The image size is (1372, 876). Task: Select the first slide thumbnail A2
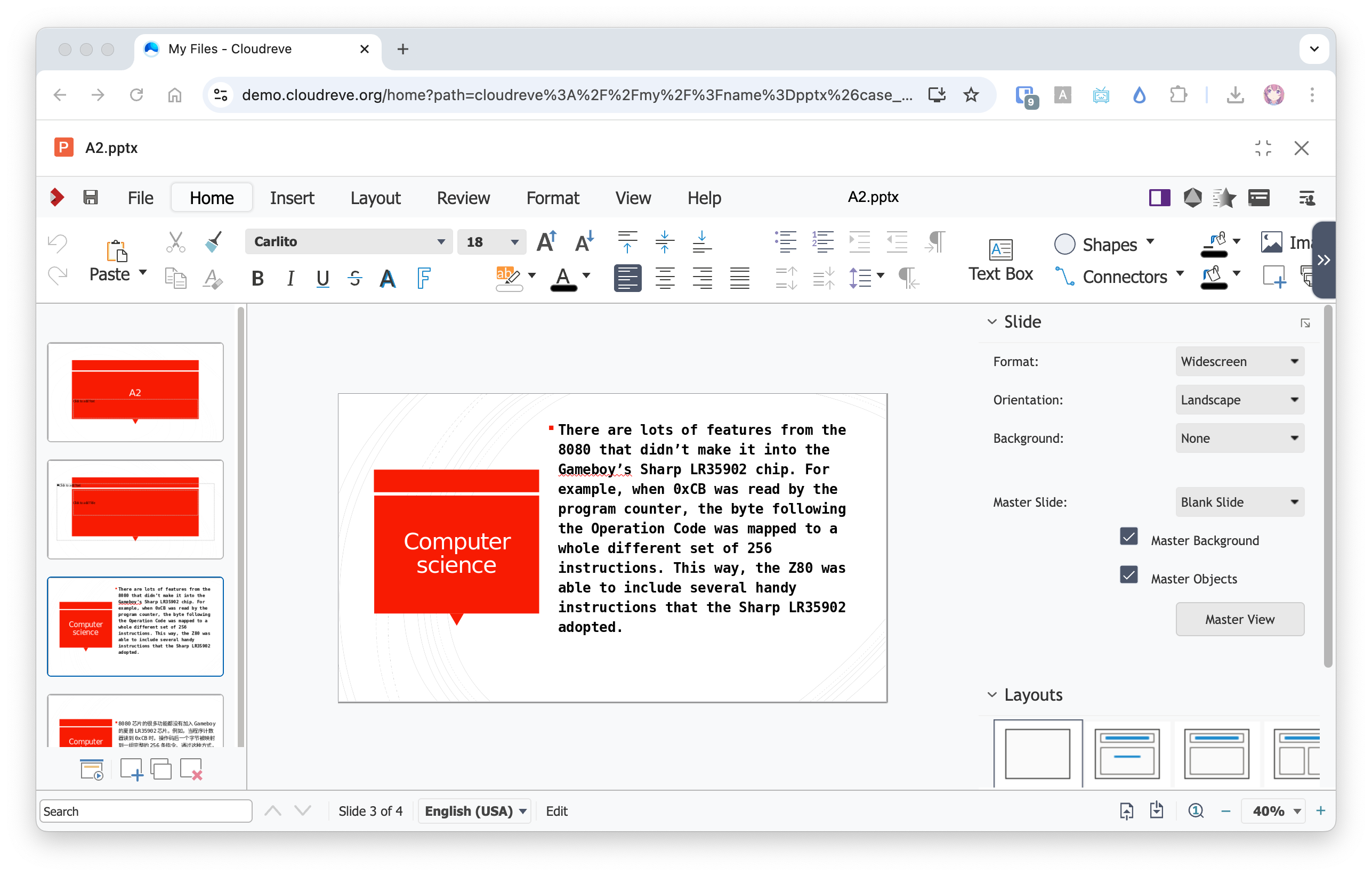click(x=135, y=392)
